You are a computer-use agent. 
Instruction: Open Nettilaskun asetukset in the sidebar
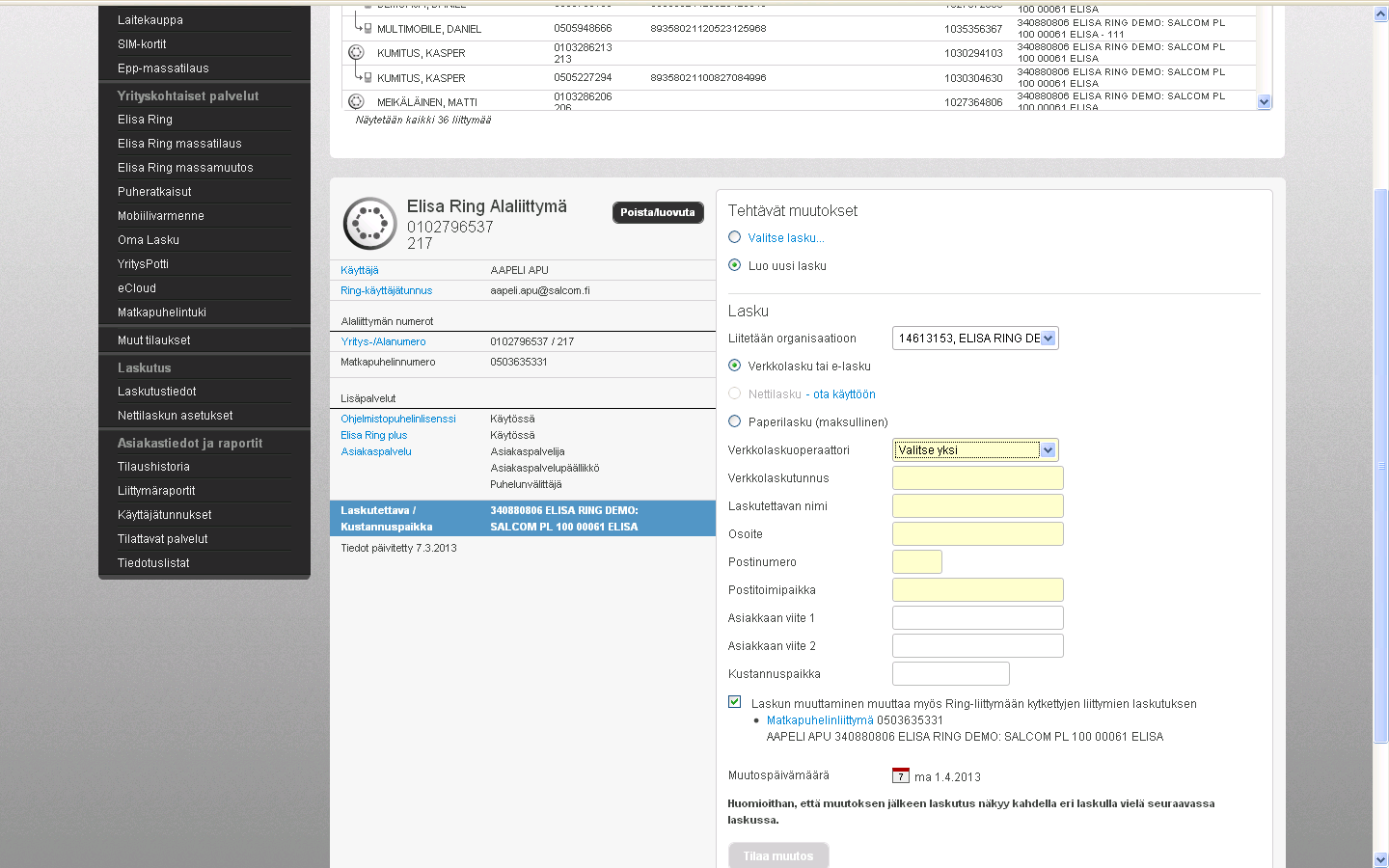coord(176,416)
